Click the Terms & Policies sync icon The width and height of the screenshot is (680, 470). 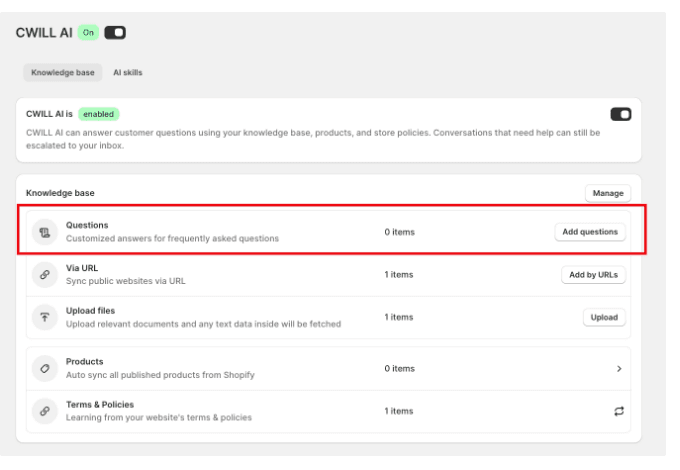click(x=619, y=411)
